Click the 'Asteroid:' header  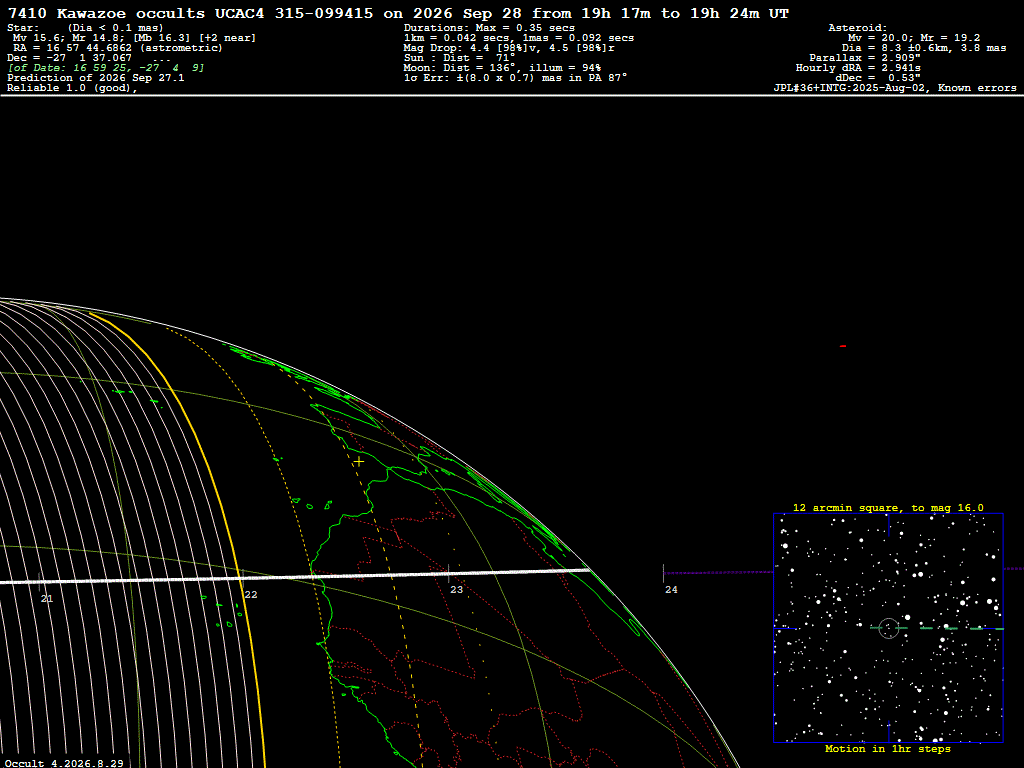tap(857, 28)
